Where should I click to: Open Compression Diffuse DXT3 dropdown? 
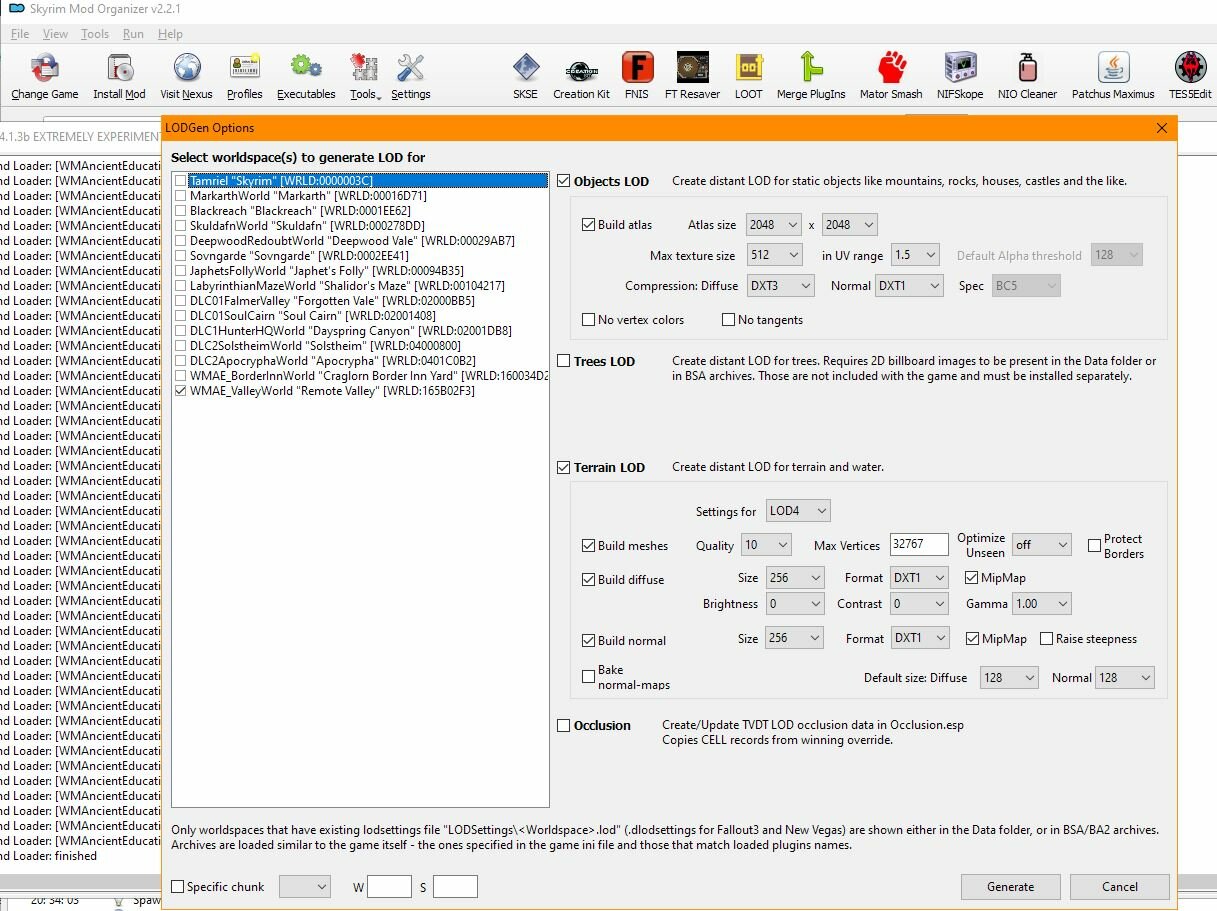click(x=781, y=286)
